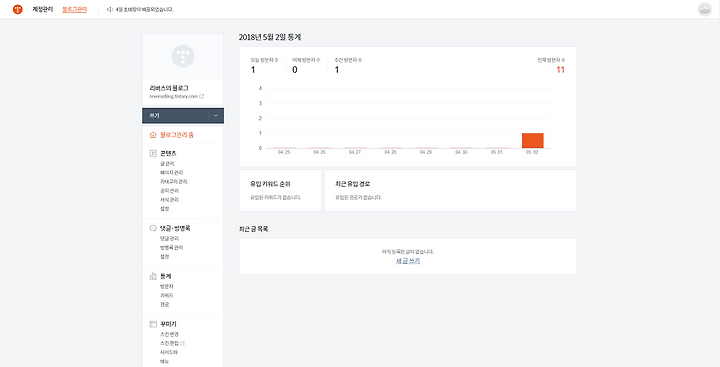Click the external-link icon beside 스킨 편집
The height and width of the screenshot is (367, 720).
183,343
